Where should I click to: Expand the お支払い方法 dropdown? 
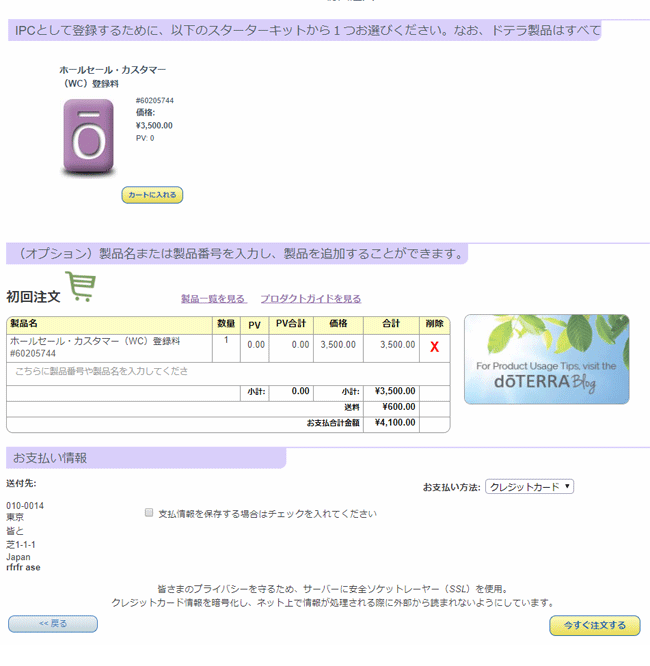pyautogui.click(x=529, y=487)
